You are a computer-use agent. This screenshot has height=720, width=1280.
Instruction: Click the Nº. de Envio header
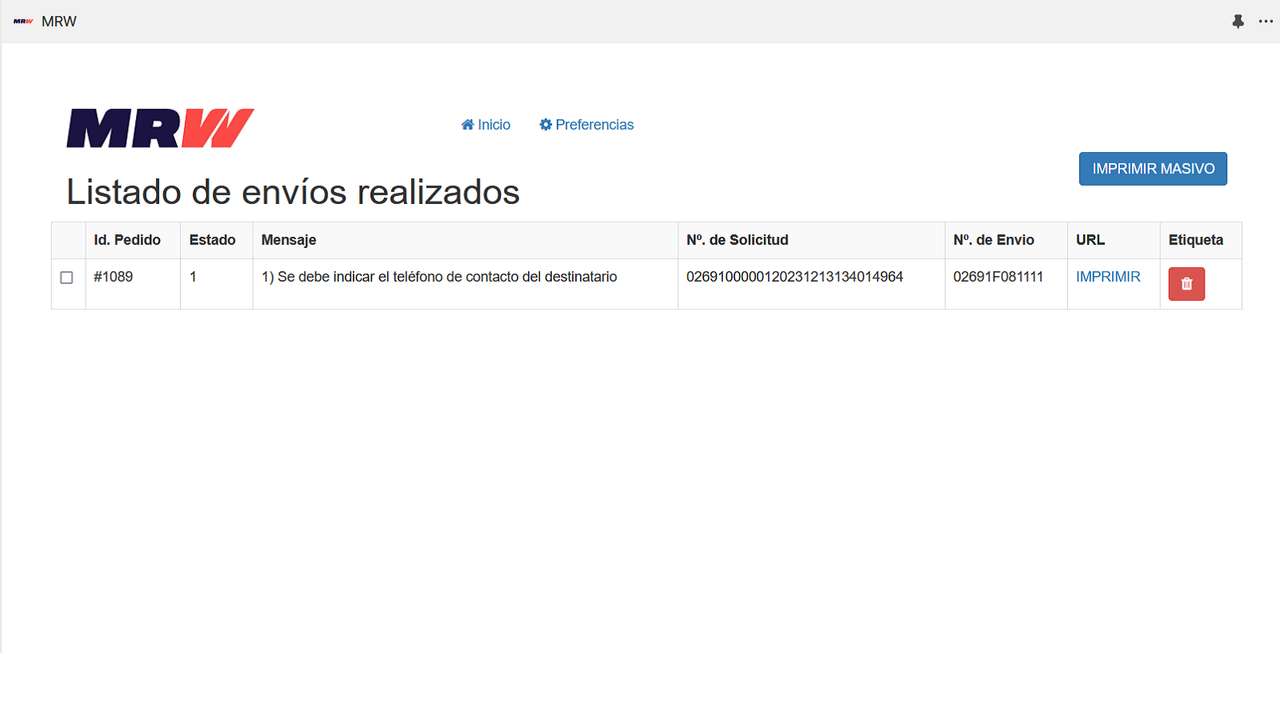coord(994,240)
